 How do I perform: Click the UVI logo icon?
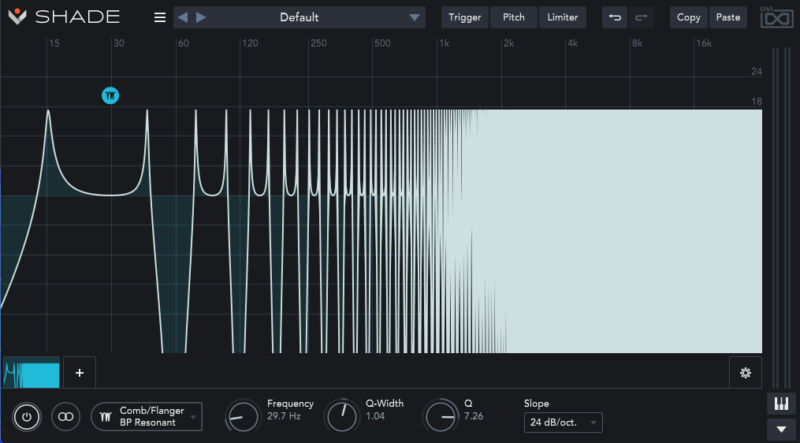[x=777, y=17]
